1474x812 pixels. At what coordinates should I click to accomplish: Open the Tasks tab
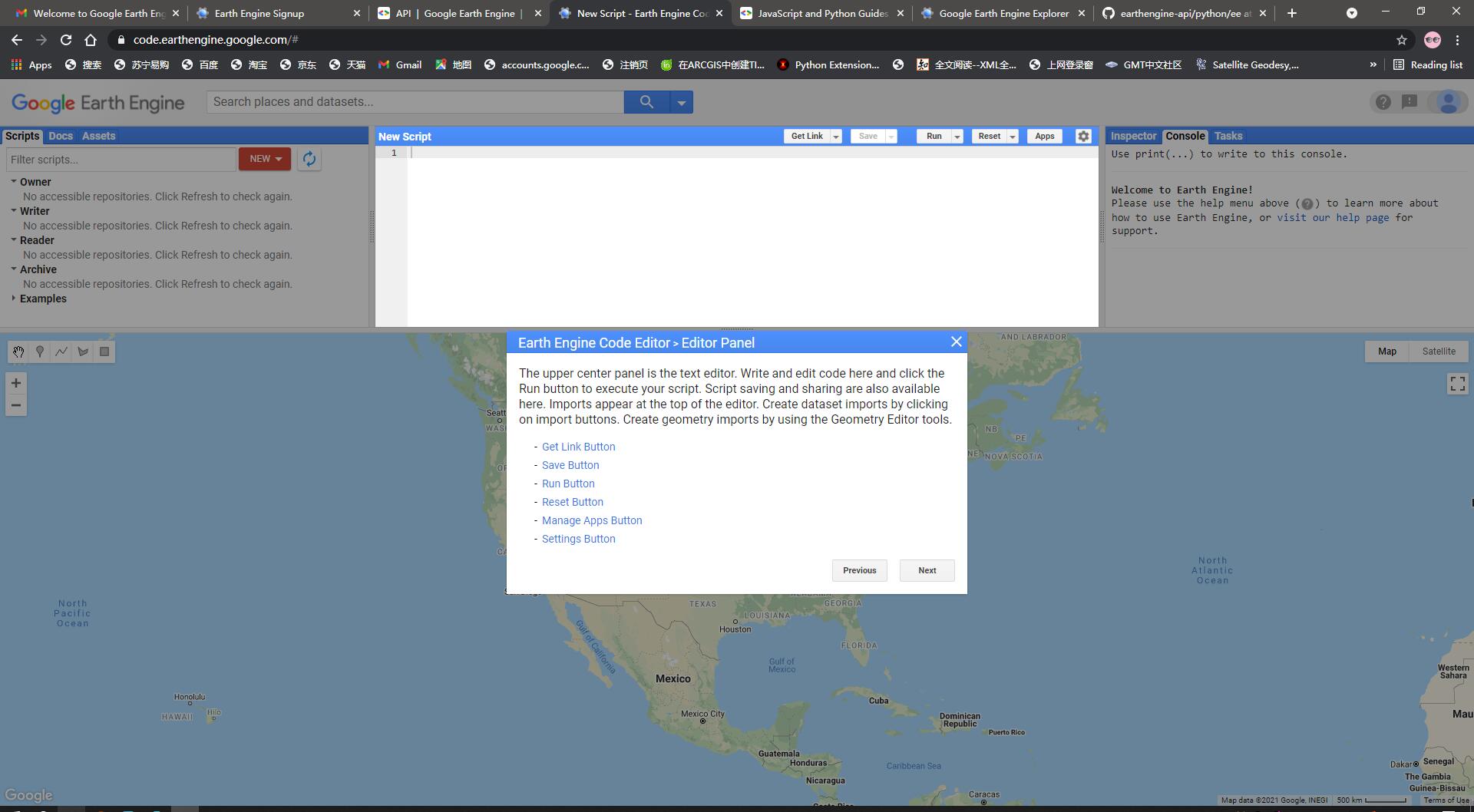[1228, 136]
